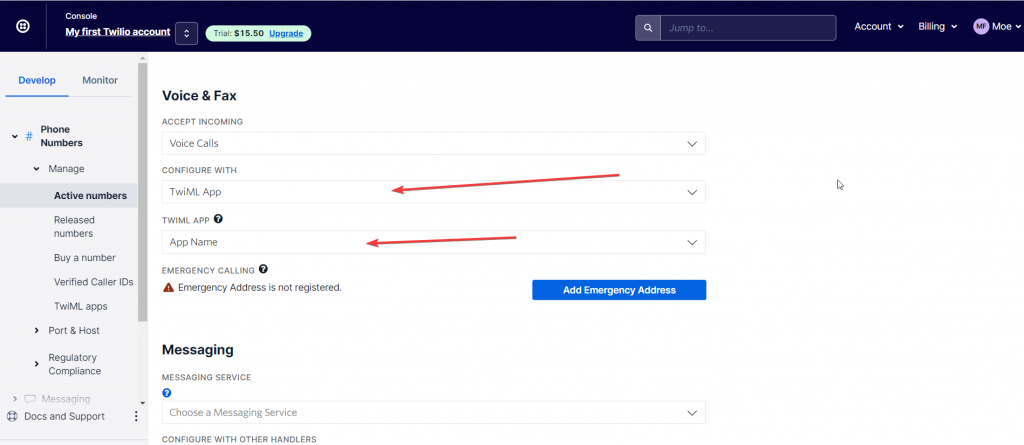Click the Docs and Support lifebuoy icon
The image size is (1024, 445).
13,416
